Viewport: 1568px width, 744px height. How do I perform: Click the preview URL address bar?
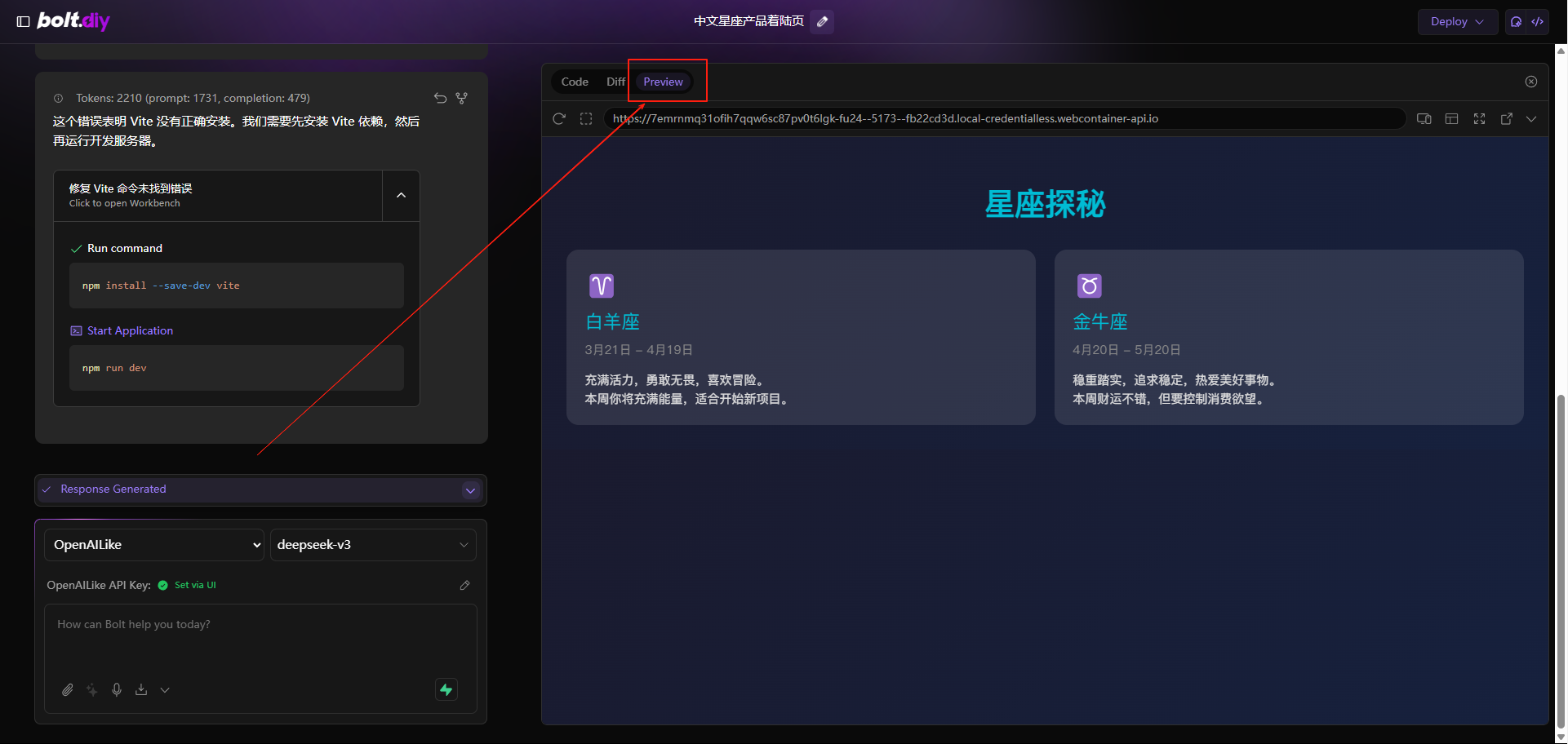[x=1004, y=119]
